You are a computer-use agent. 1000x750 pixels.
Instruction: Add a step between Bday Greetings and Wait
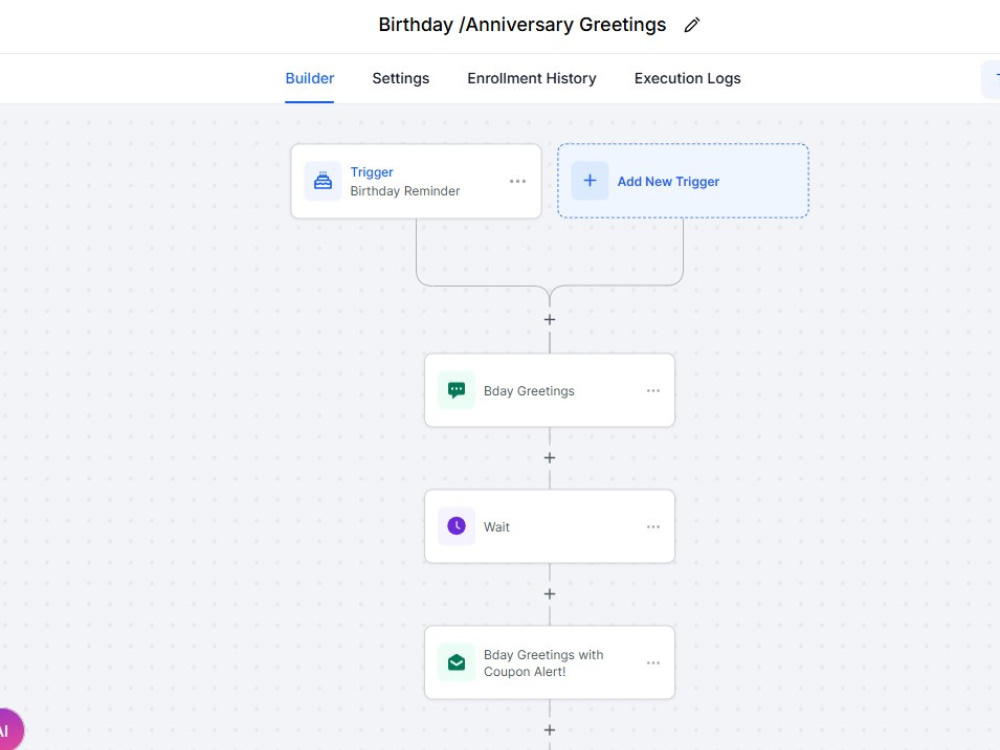[550, 458]
